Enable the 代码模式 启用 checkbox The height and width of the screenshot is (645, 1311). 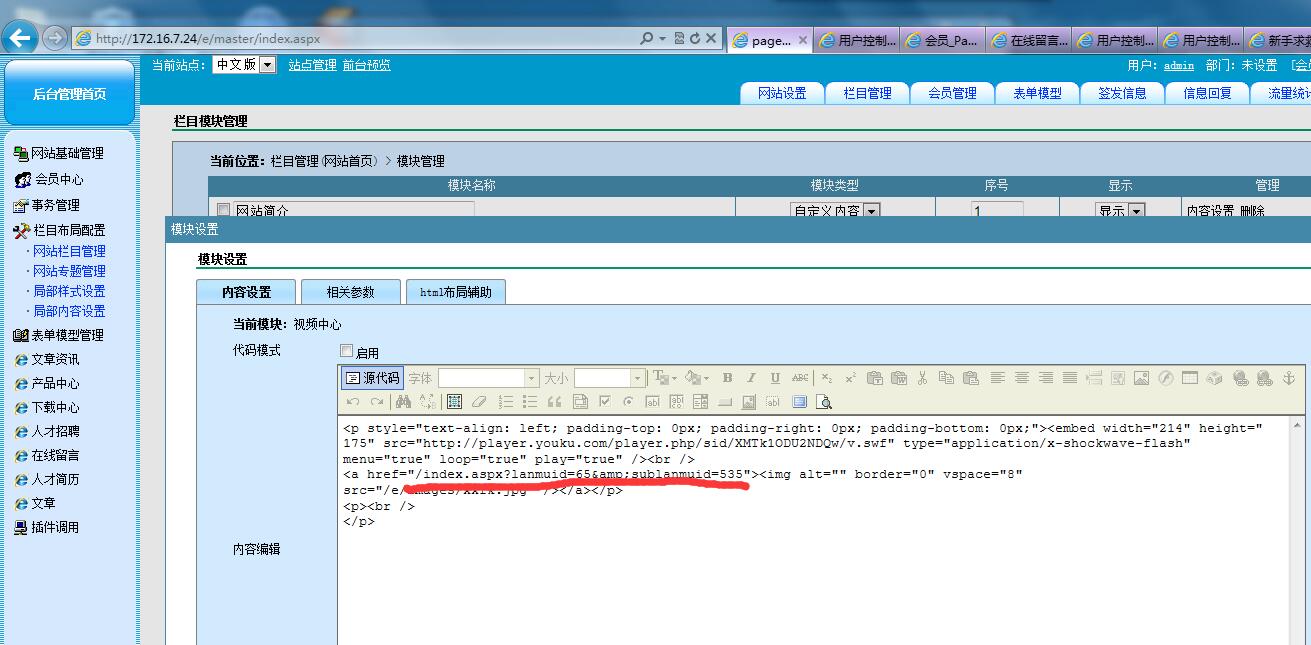tap(347, 351)
